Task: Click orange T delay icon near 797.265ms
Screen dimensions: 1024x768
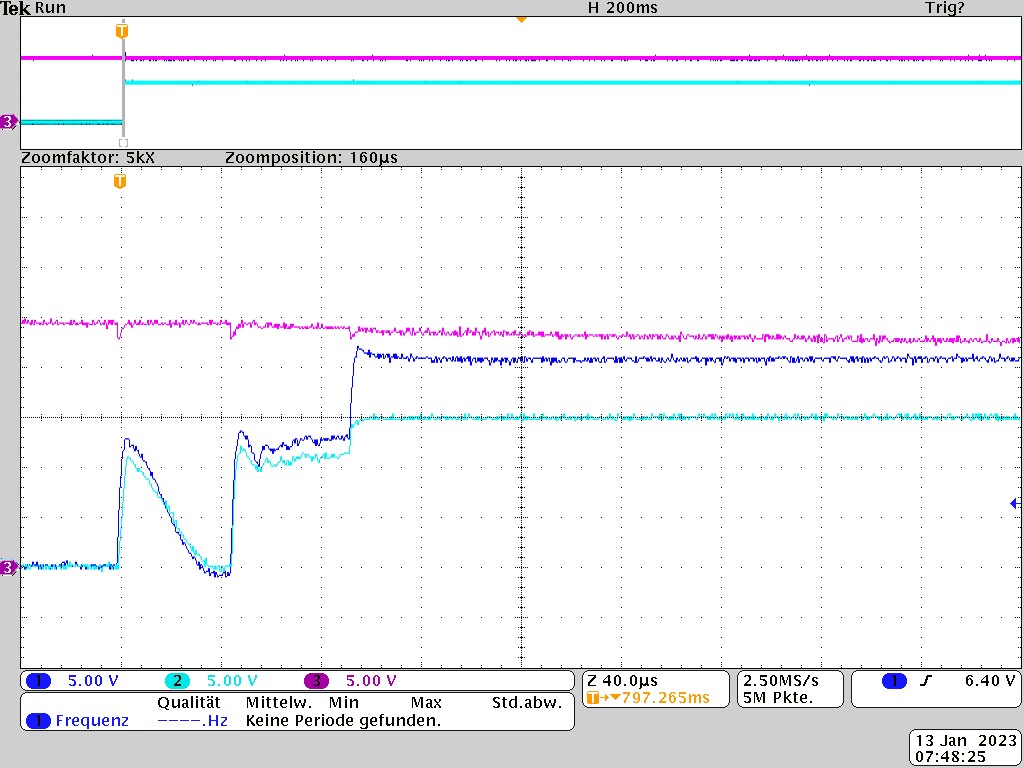Action: click(x=593, y=698)
